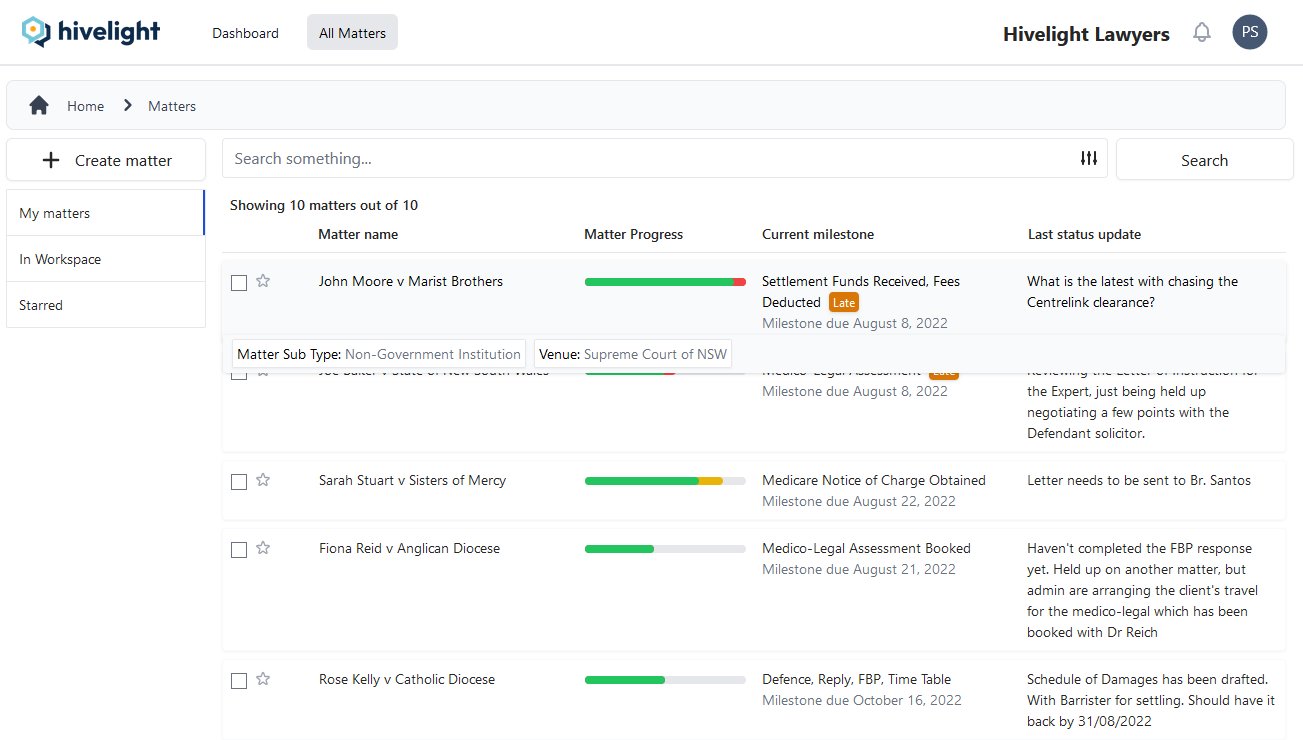Click the breadcrumb chevron after Home
Image resolution: width=1303 pixels, height=740 pixels.
(127, 104)
